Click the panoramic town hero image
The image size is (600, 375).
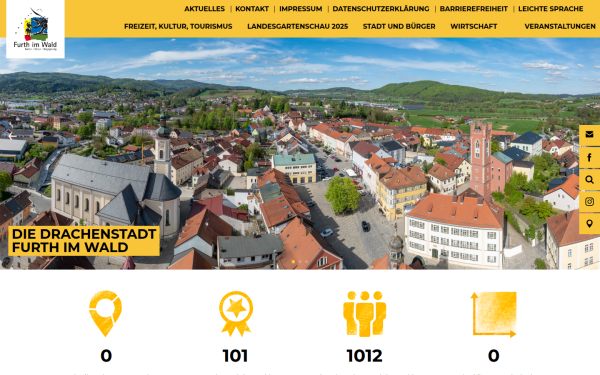coord(300,153)
